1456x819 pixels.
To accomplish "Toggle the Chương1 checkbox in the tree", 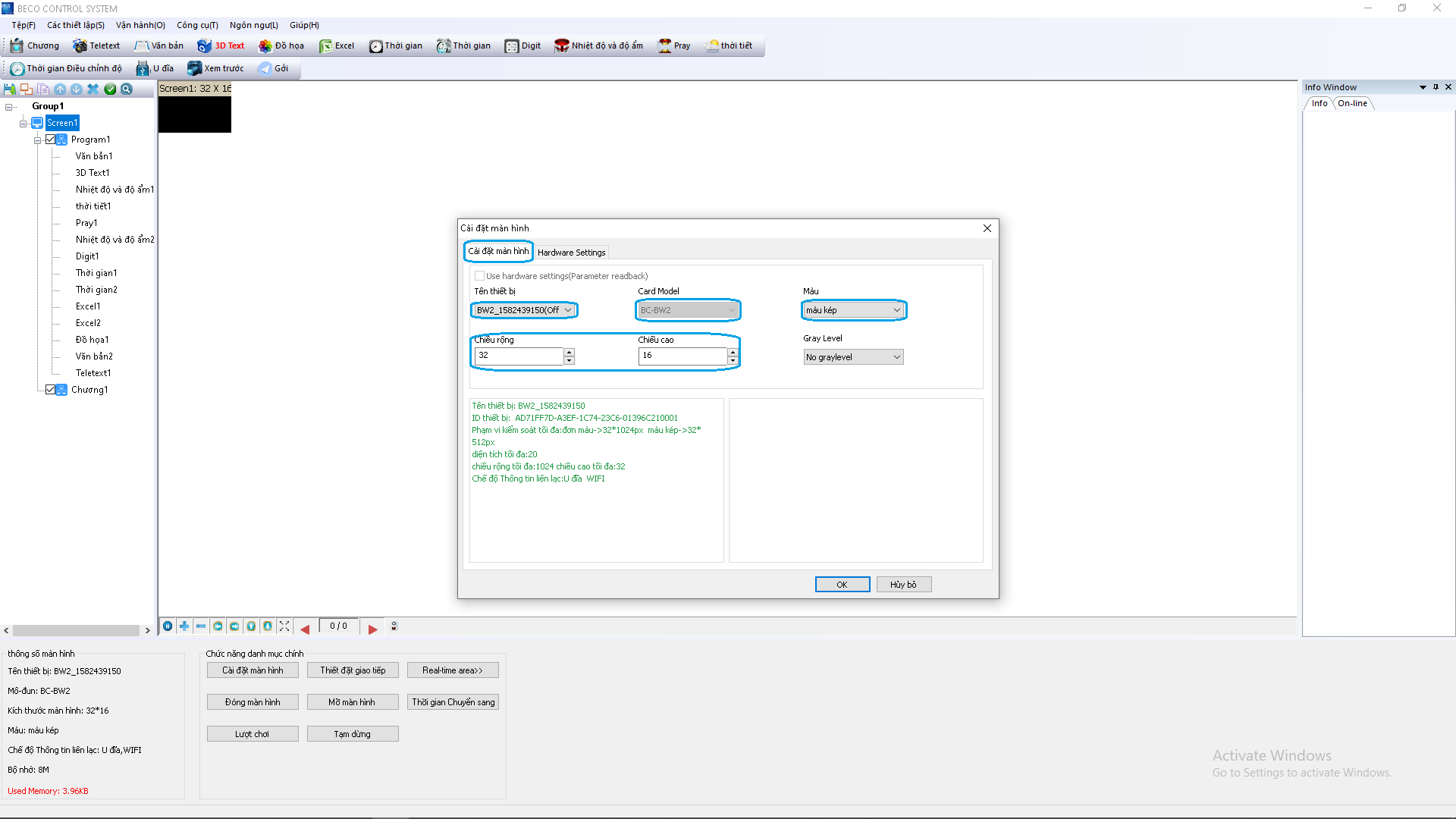I will pyautogui.click(x=51, y=390).
